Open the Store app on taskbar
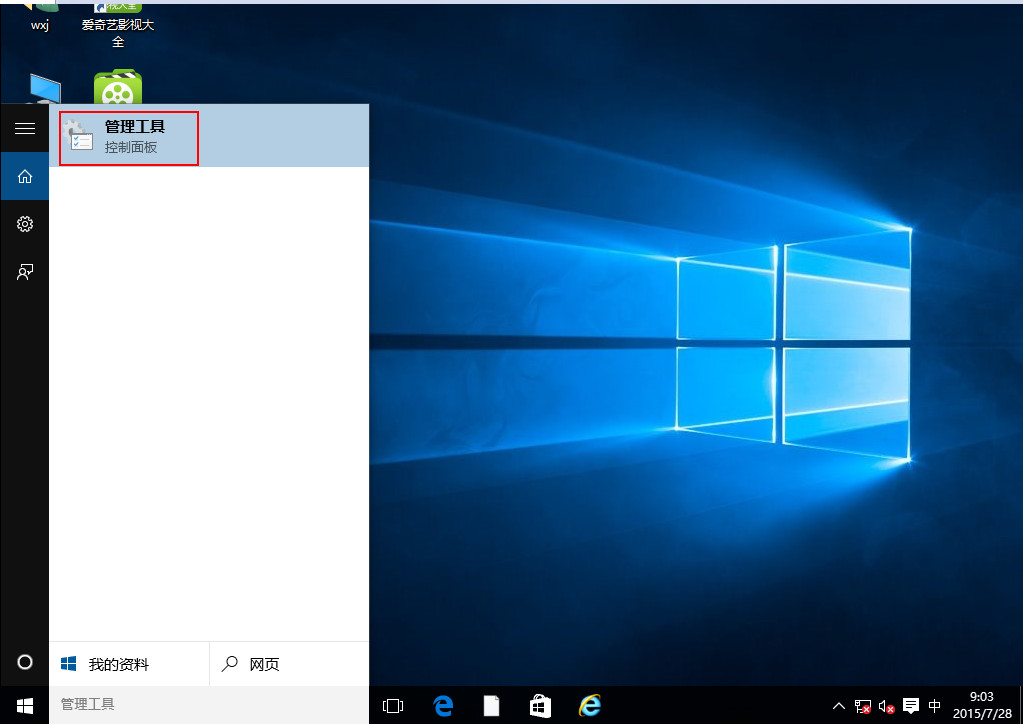 pyautogui.click(x=540, y=706)
